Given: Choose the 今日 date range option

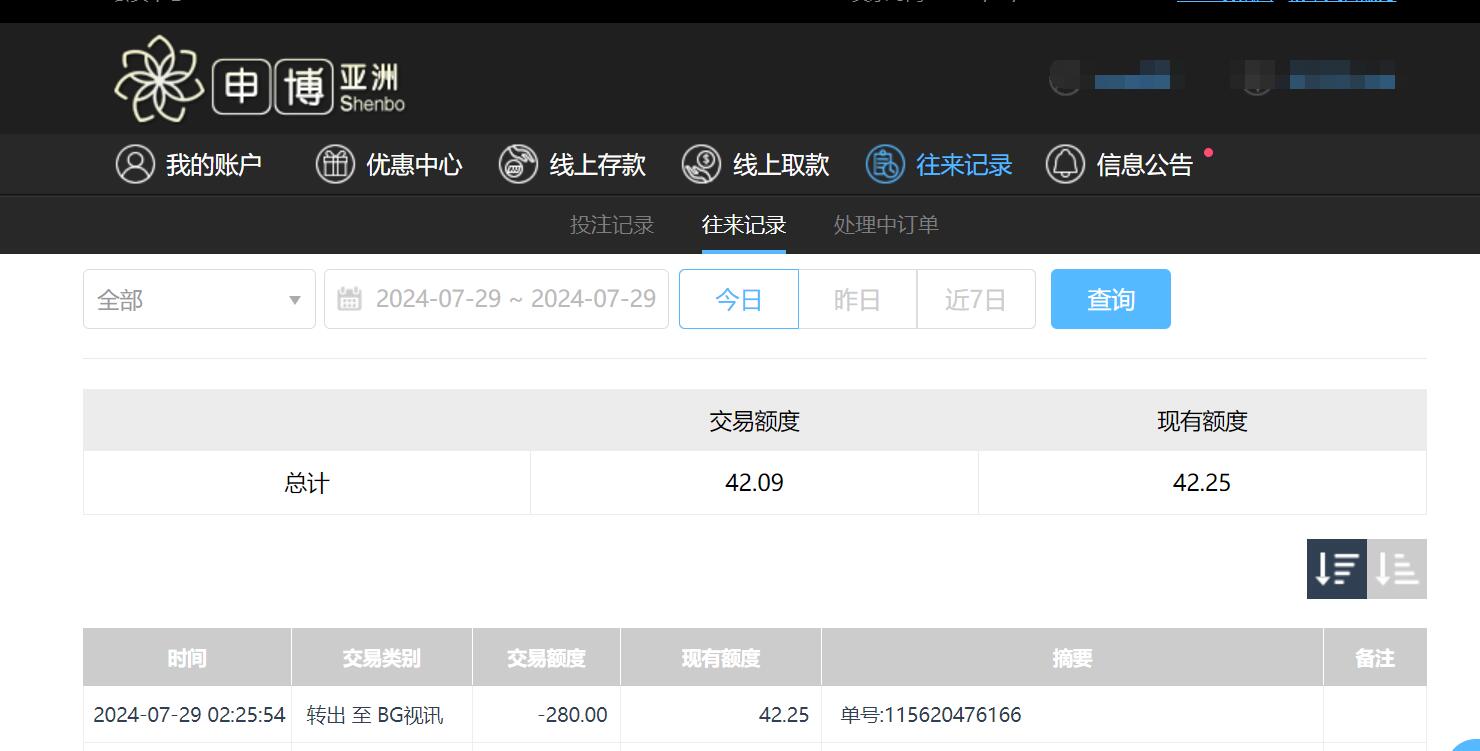Looking at the screenshot, I should click(x=738, y=299).
